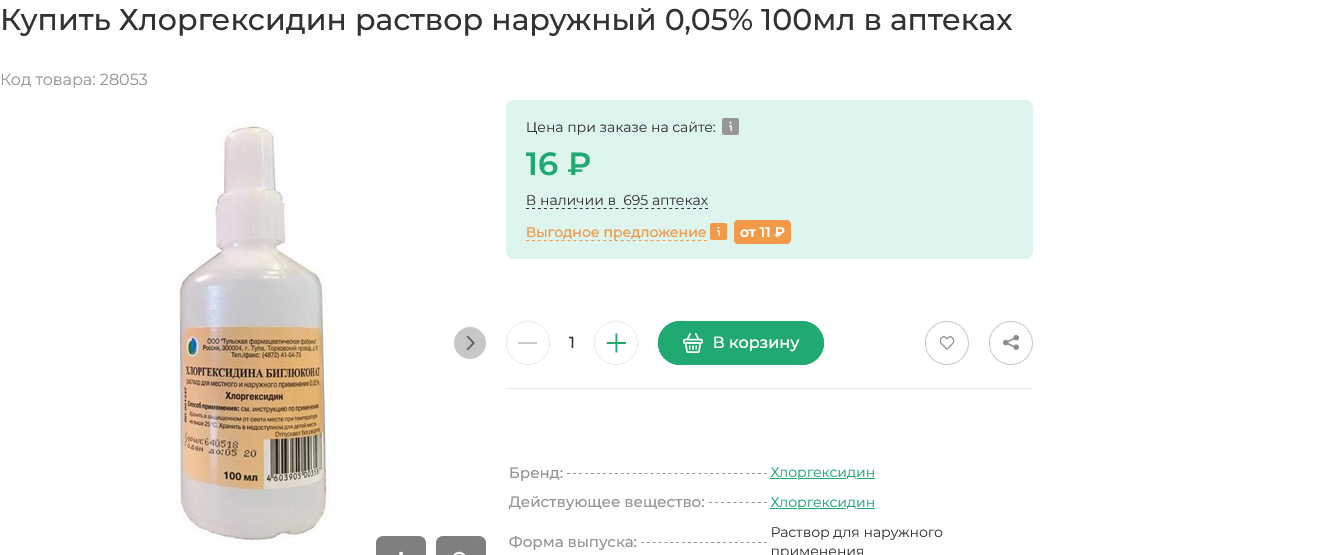Screen dimensions: 1329x555
Task: Open the Хлоргексидин brand link
Action: pos(822,472)
